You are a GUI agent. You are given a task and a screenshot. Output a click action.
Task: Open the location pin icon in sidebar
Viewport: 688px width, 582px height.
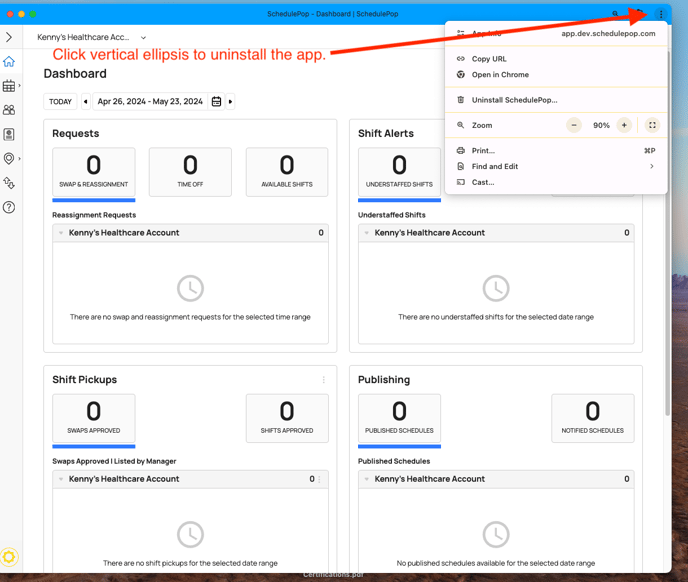tap(9, 158)
